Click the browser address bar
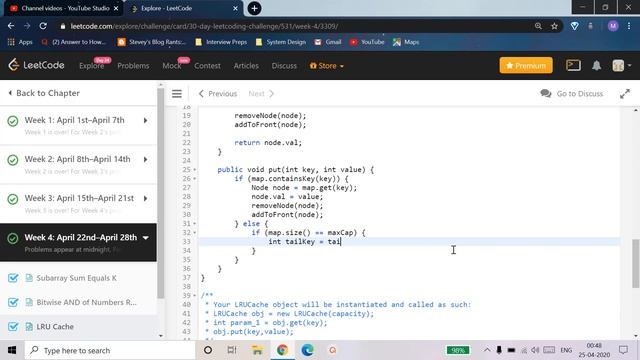640x360 pixels. (x=294, y=26)
